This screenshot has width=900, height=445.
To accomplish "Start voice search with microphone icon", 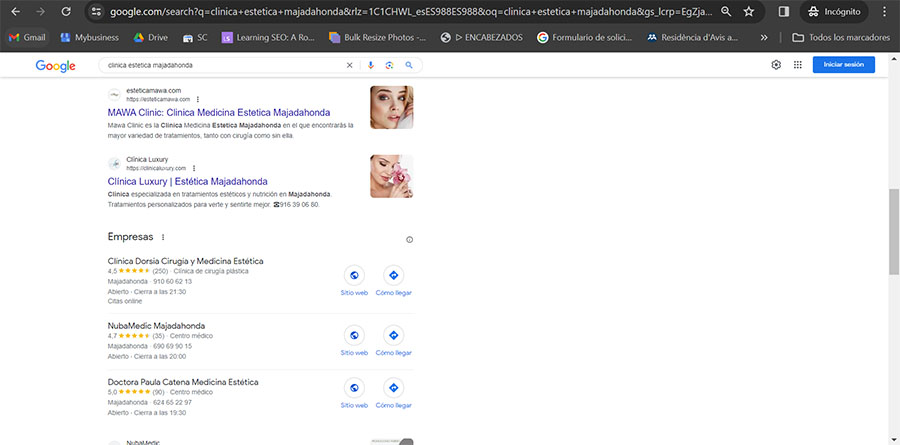I will 371,65.
